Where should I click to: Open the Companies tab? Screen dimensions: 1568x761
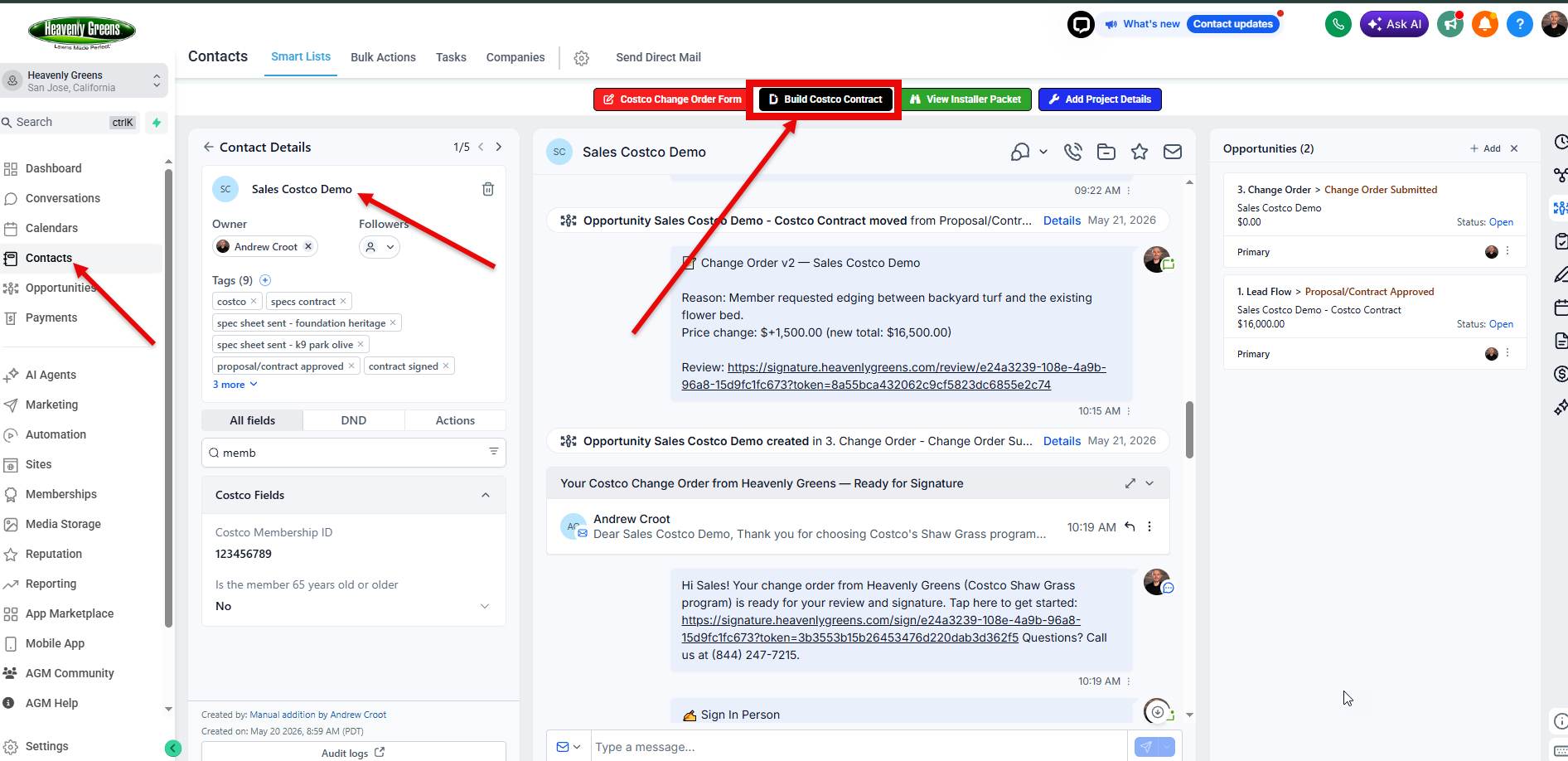click(515, 57)
